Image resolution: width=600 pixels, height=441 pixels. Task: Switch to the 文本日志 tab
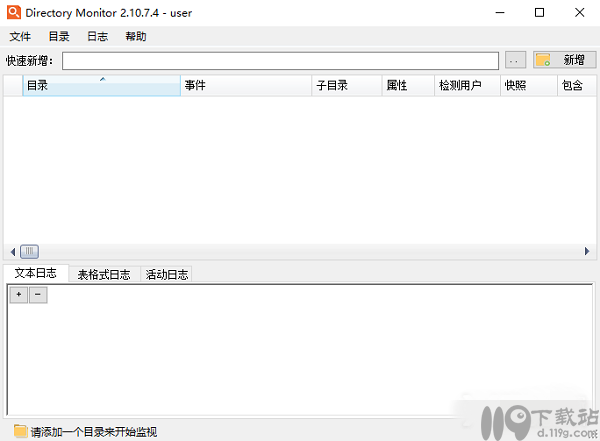click(36, 273)
